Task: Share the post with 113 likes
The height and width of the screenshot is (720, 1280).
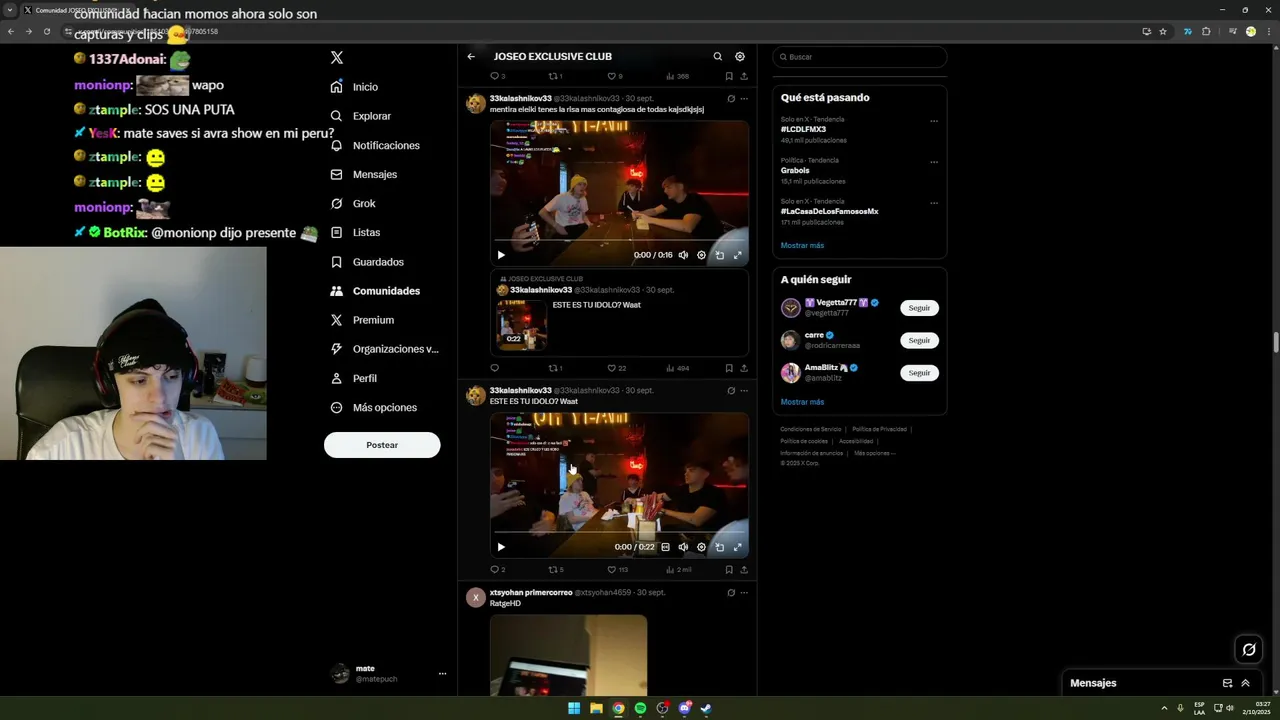Action: tap(744, 570)
